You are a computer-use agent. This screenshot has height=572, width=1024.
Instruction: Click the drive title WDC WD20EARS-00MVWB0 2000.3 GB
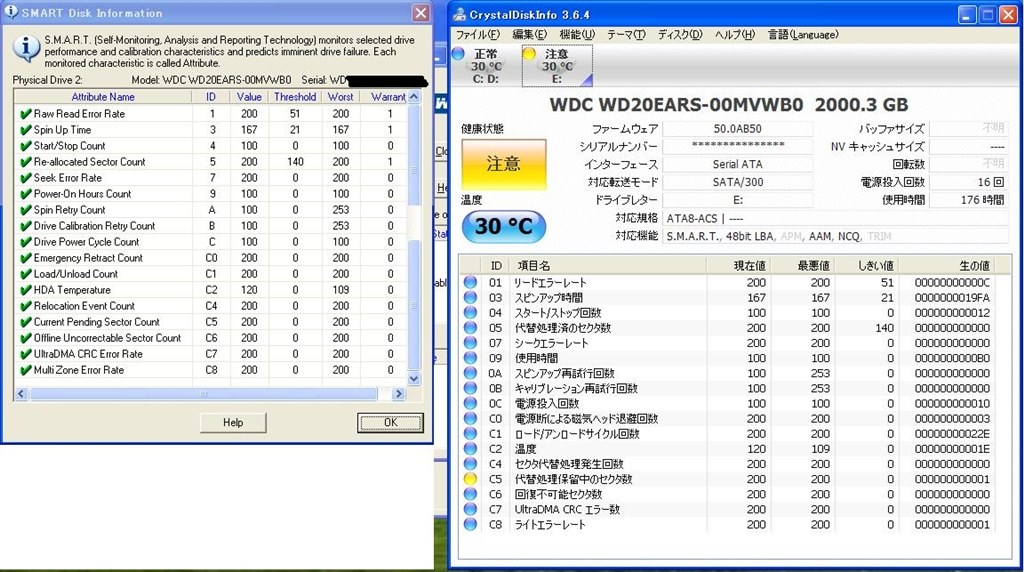pos(729,104)
